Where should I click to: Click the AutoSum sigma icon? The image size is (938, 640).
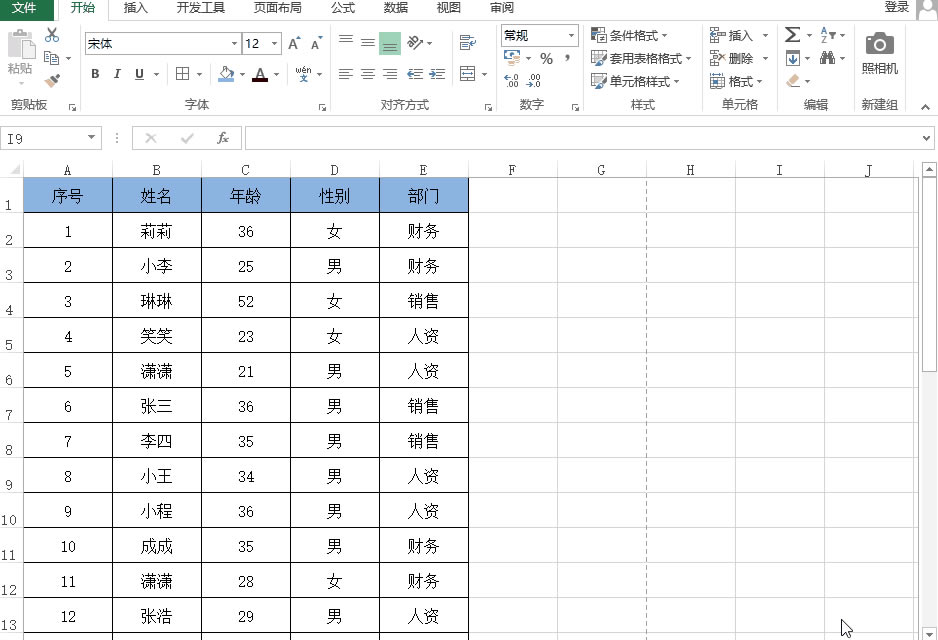point(793,33)
